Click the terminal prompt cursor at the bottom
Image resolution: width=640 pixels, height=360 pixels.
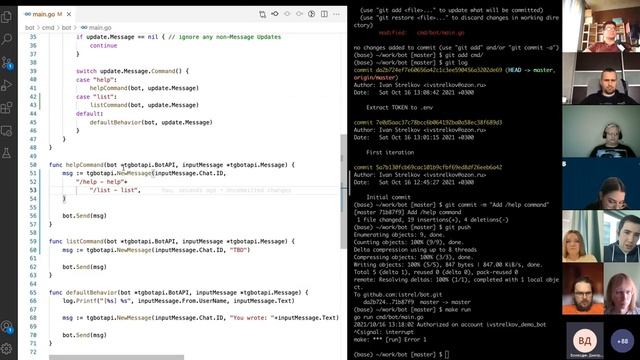[447, 354]
